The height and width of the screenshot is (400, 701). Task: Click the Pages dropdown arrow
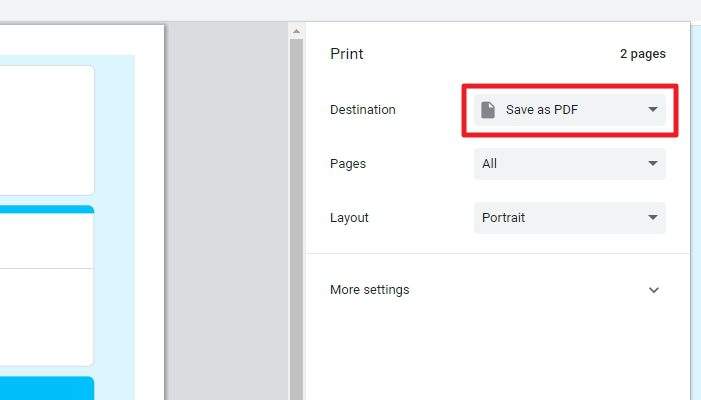653,164
